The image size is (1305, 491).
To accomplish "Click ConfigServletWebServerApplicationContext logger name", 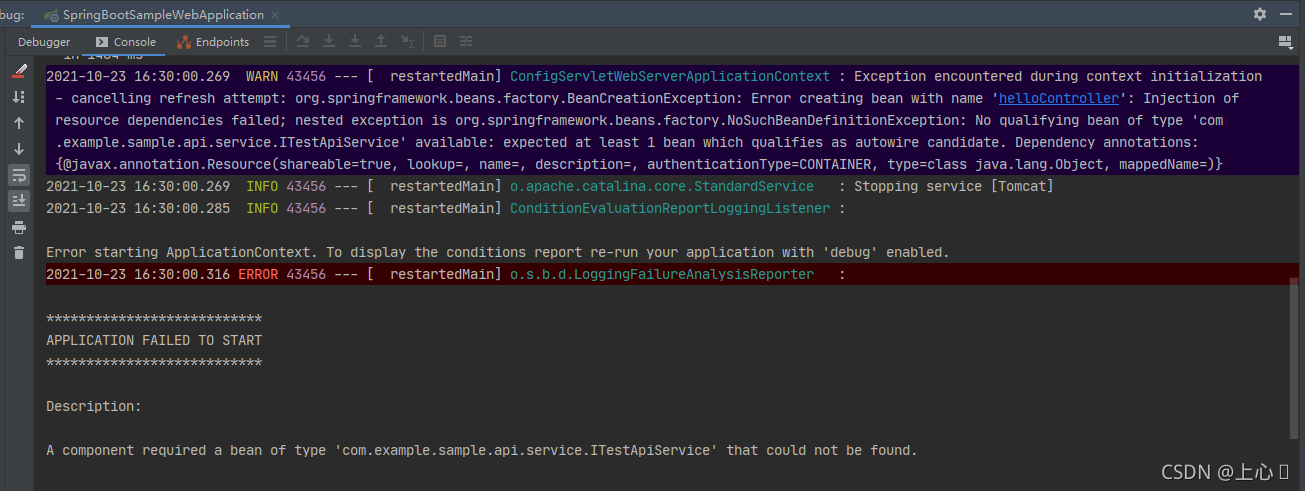I will (670, 76).
